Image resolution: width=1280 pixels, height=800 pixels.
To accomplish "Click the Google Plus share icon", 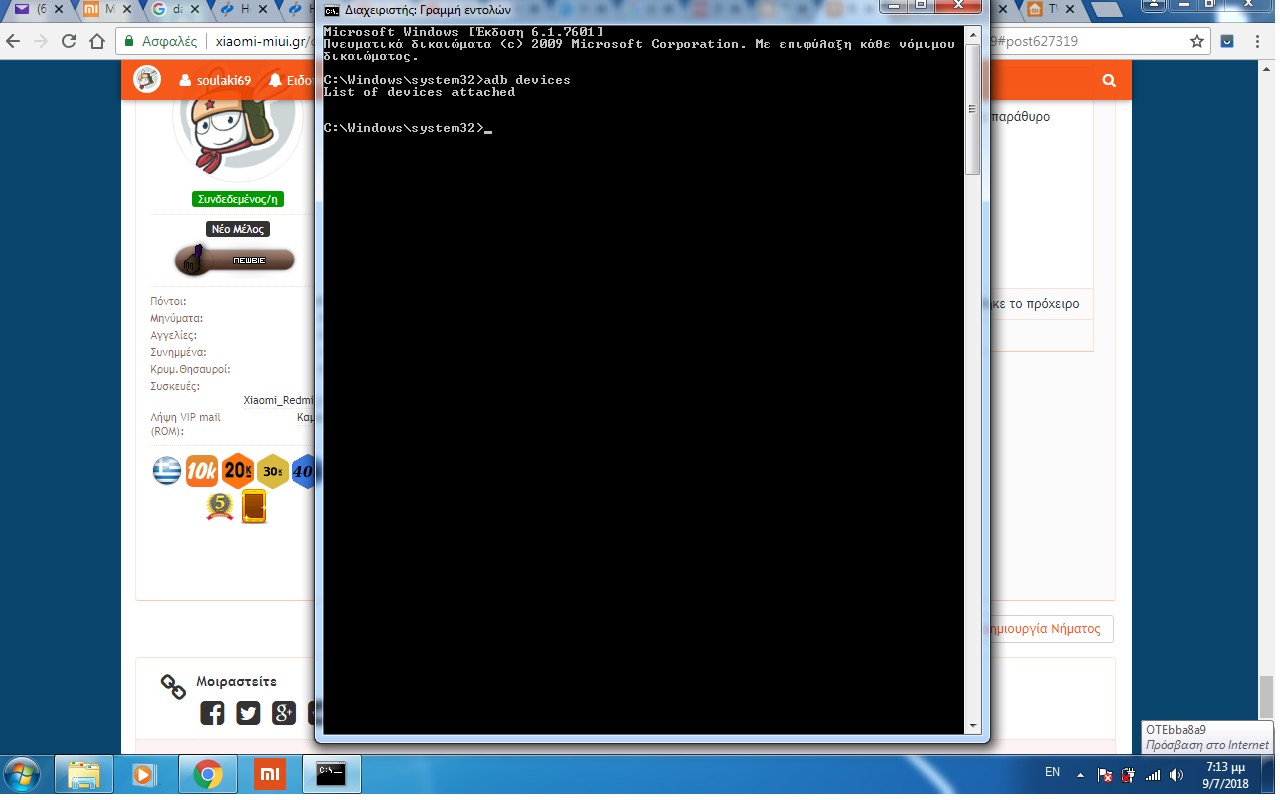I will [284, 713].
